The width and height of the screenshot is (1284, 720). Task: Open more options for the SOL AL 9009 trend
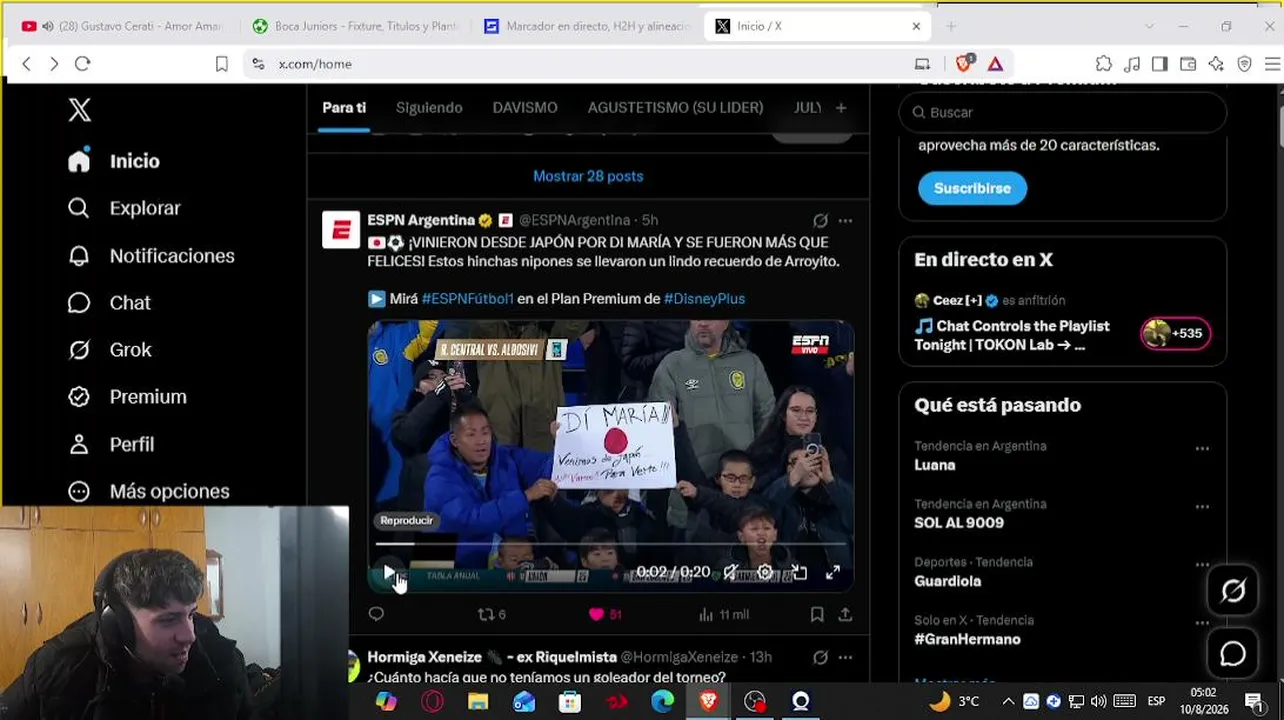pos(1202,506)
